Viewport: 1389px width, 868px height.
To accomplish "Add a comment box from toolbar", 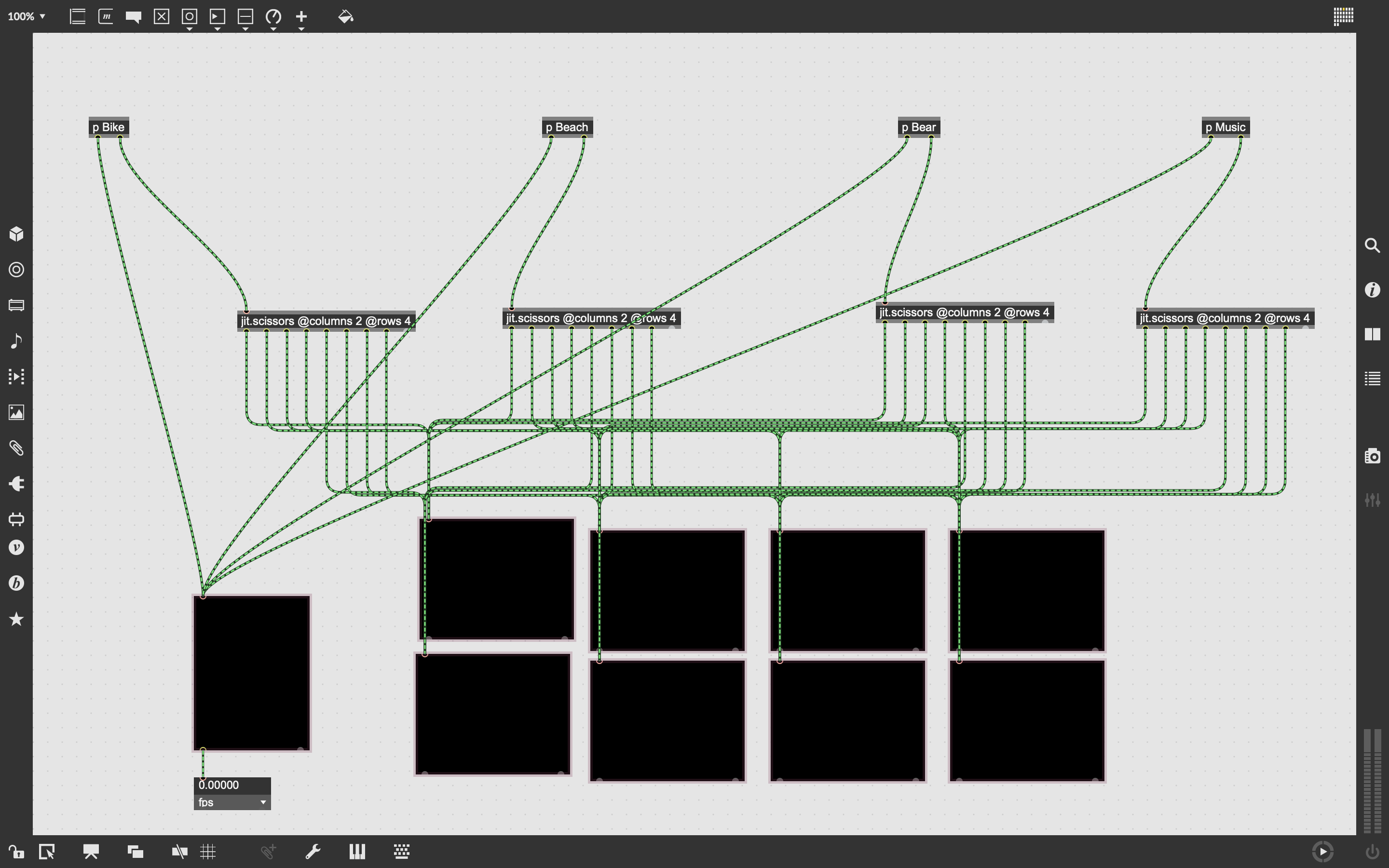I will pyautogui.click(x=134, y=17).
